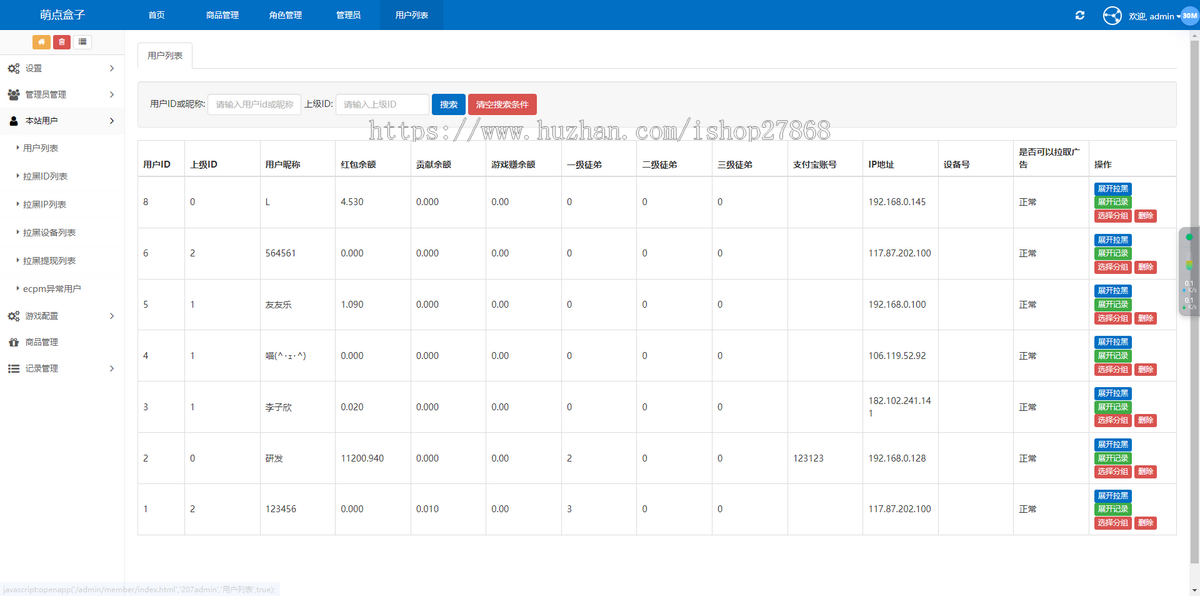Click the 红包余额 column header

(x=357, y=164)
